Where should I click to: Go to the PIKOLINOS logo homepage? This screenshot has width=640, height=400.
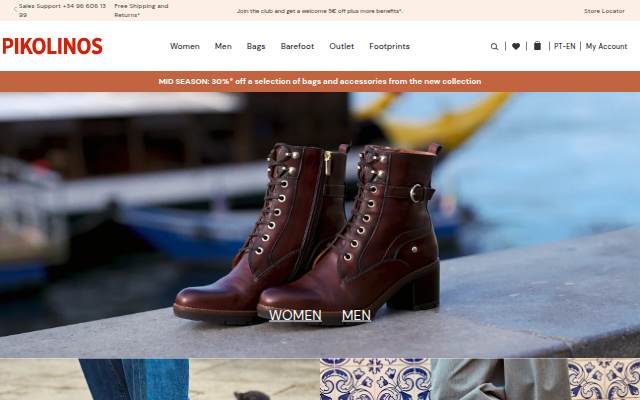[53, 46]
